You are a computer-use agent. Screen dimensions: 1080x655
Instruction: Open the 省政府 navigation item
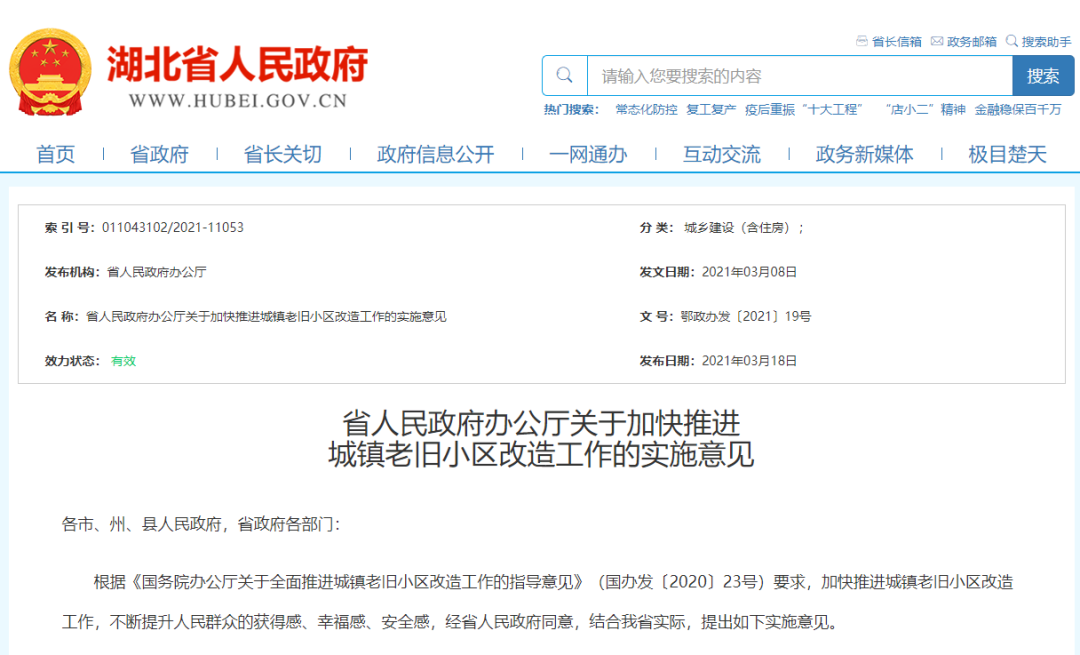tap(159, 154)
